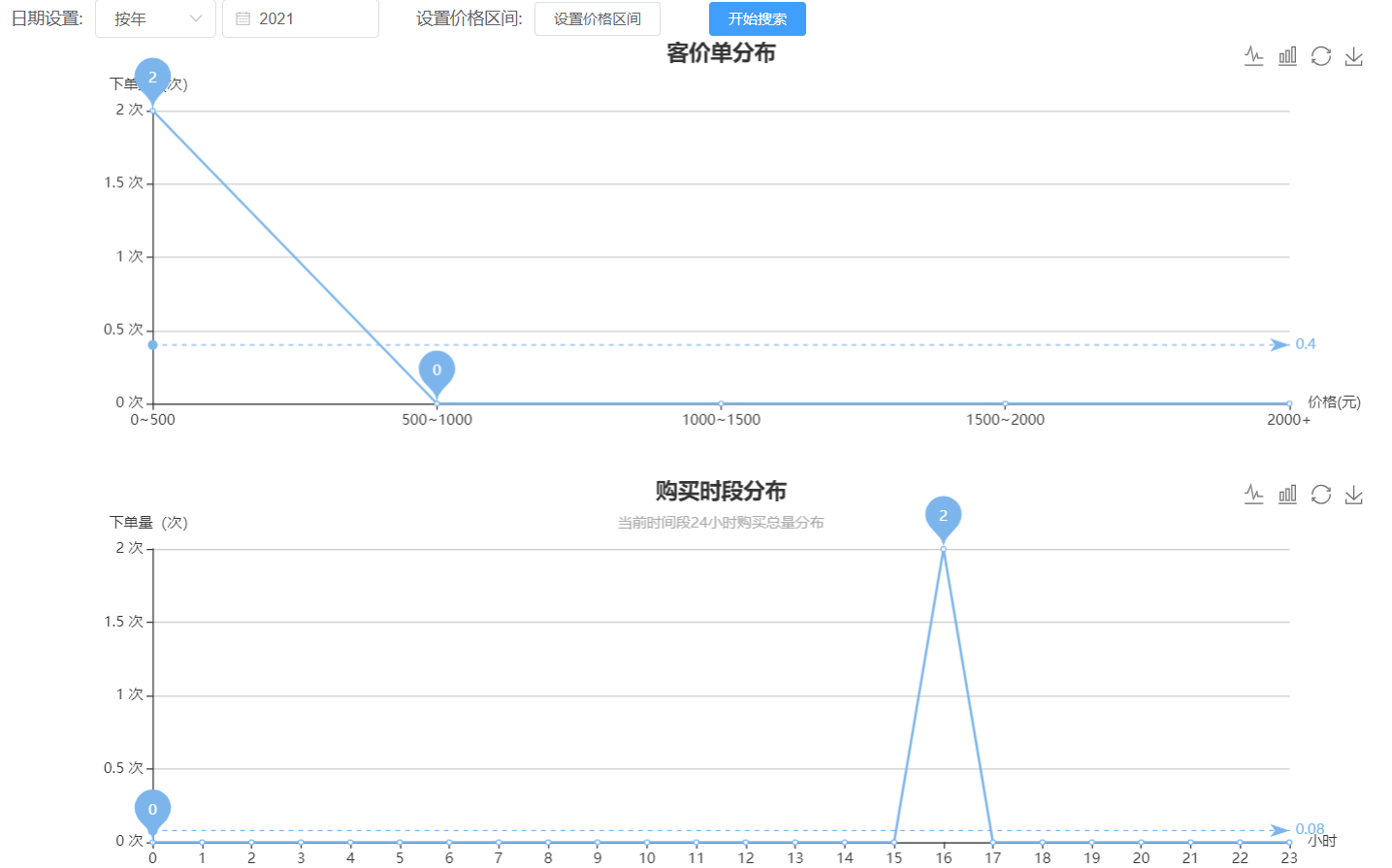Click the 设置价格区间 button

coord(598,18)
